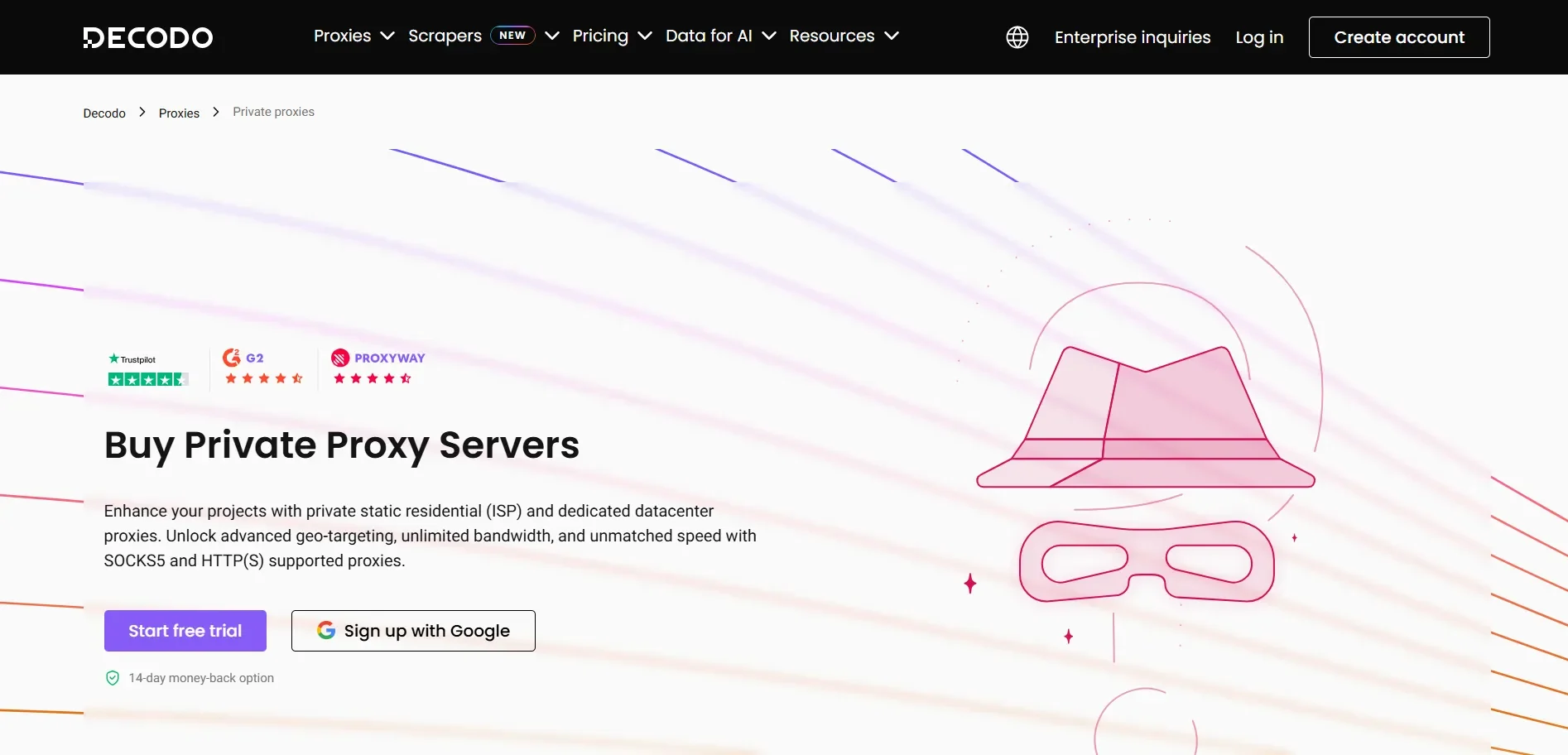Screen dimensions: 1568x755
Task: Click the Proxyway rating badge
Action: [378, 368]
